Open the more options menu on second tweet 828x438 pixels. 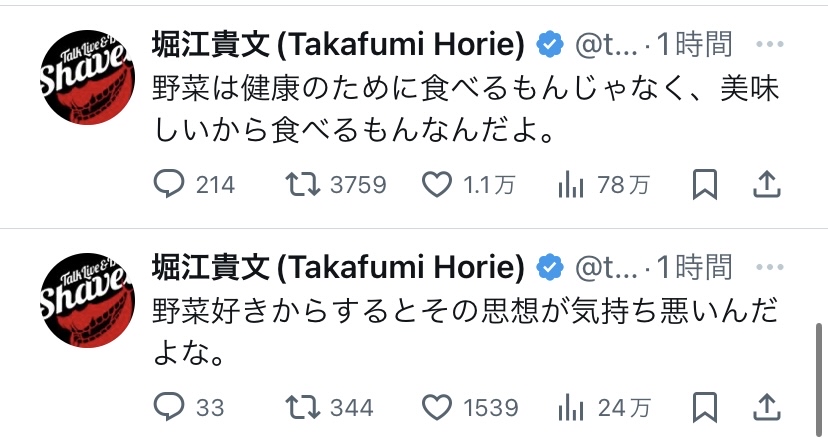tap(769, 267)
